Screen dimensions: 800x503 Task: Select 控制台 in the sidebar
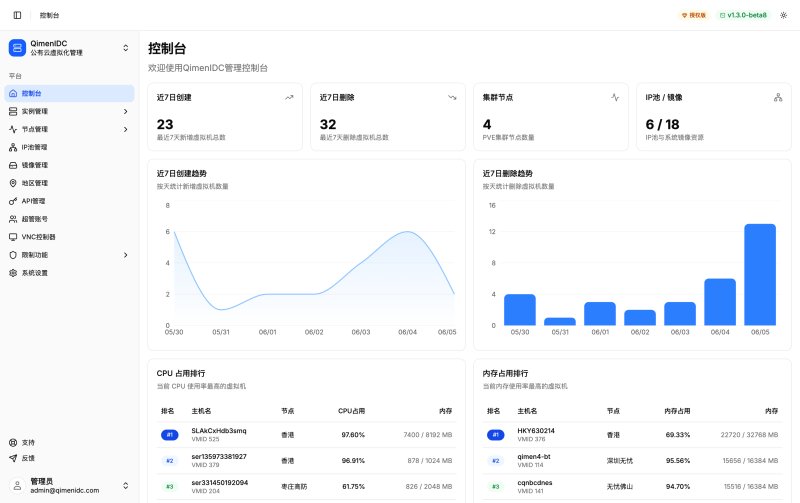pyautogui.click(x=69, y=93)
